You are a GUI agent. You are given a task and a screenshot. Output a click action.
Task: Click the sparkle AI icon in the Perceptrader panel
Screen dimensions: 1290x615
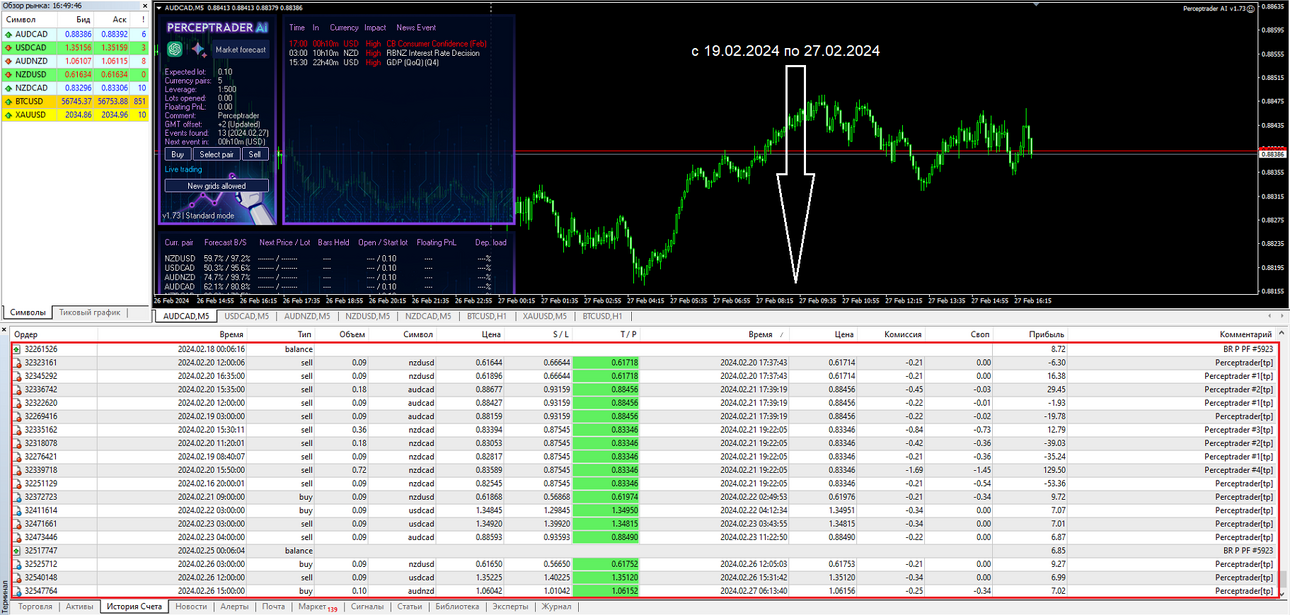[196, 48]
